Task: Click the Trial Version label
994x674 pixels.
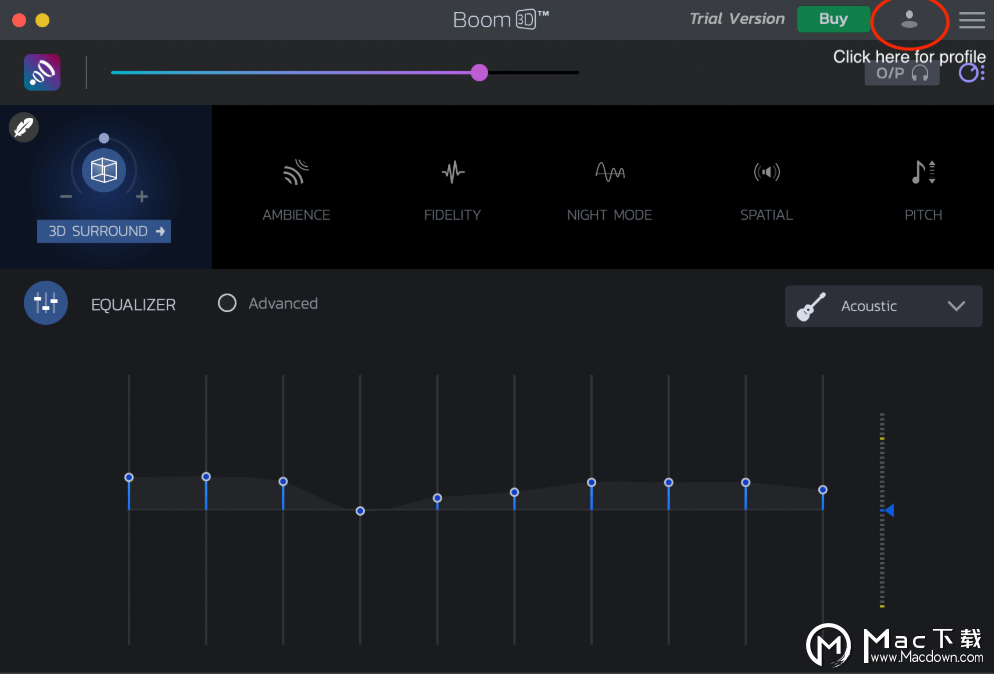Action: [737, 19]
